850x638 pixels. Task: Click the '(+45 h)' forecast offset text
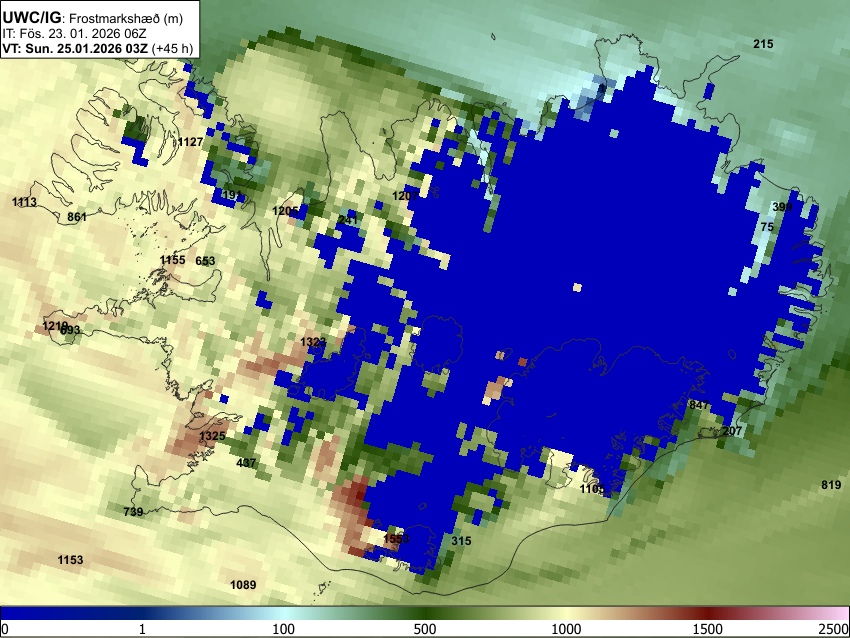[x=172, y=48]
